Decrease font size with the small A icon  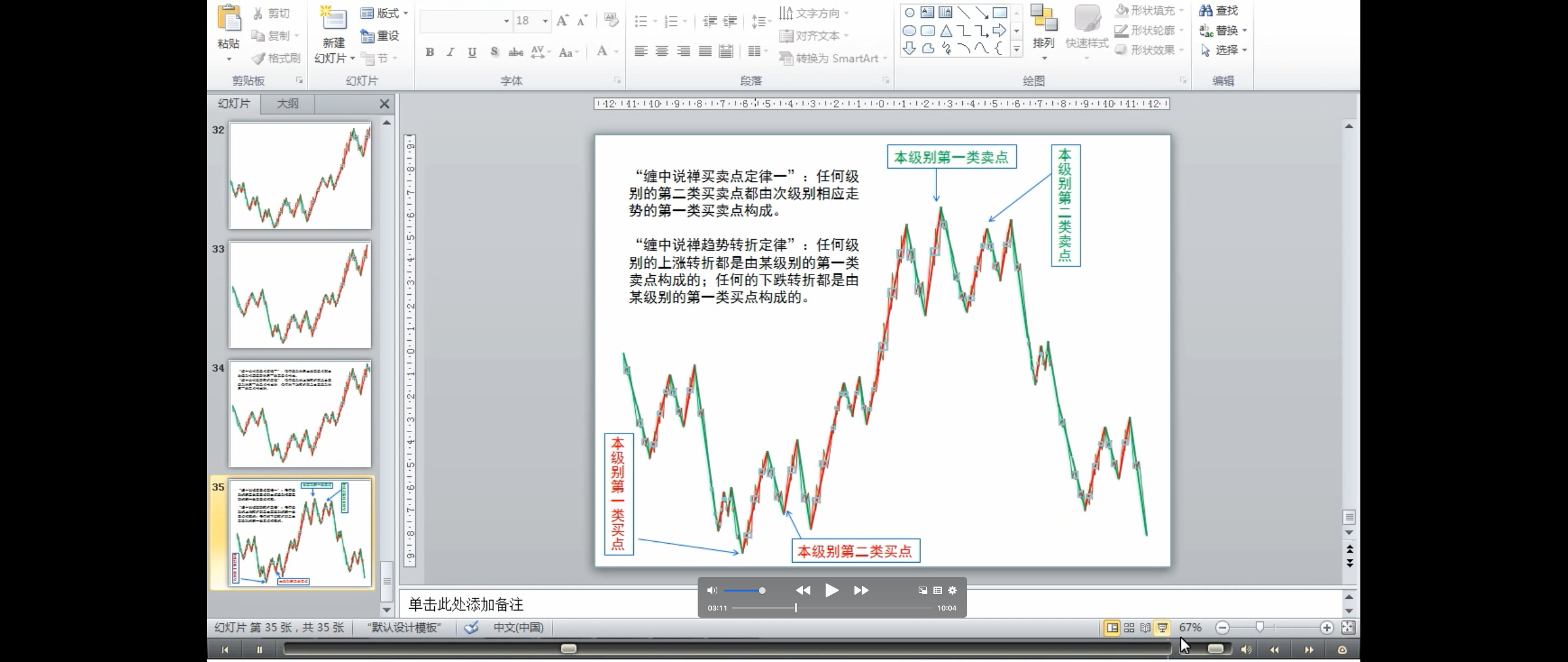582,21
